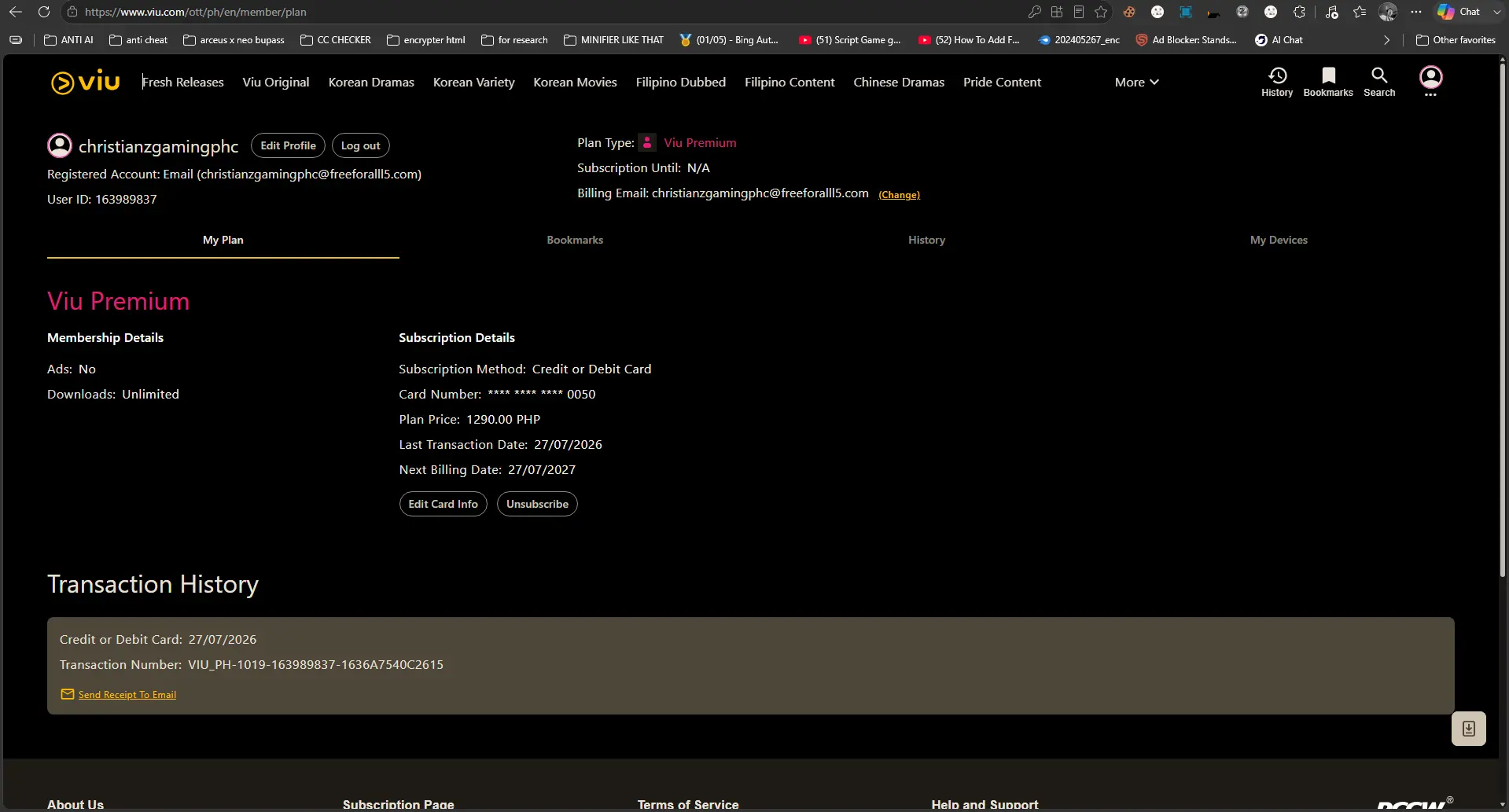This screenshot has height=812, width=1509.
Task: Show more favorites bar items chevron
Action: [x=1386, y=40]
